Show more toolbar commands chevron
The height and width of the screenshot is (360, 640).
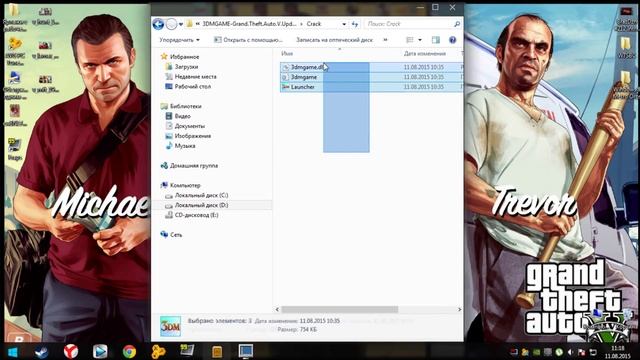(385, 40)
